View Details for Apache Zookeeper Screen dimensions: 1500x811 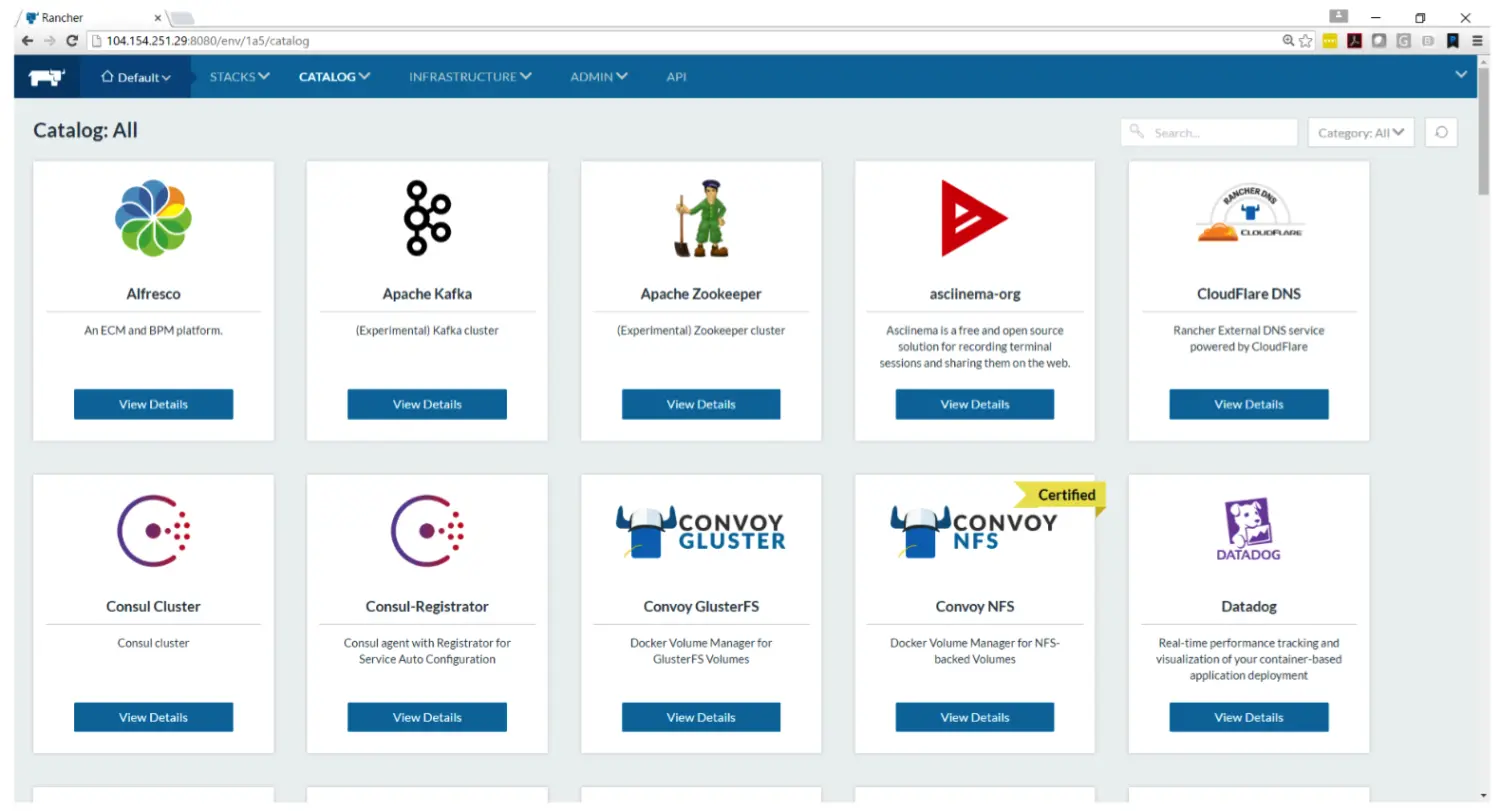point(701,404)
